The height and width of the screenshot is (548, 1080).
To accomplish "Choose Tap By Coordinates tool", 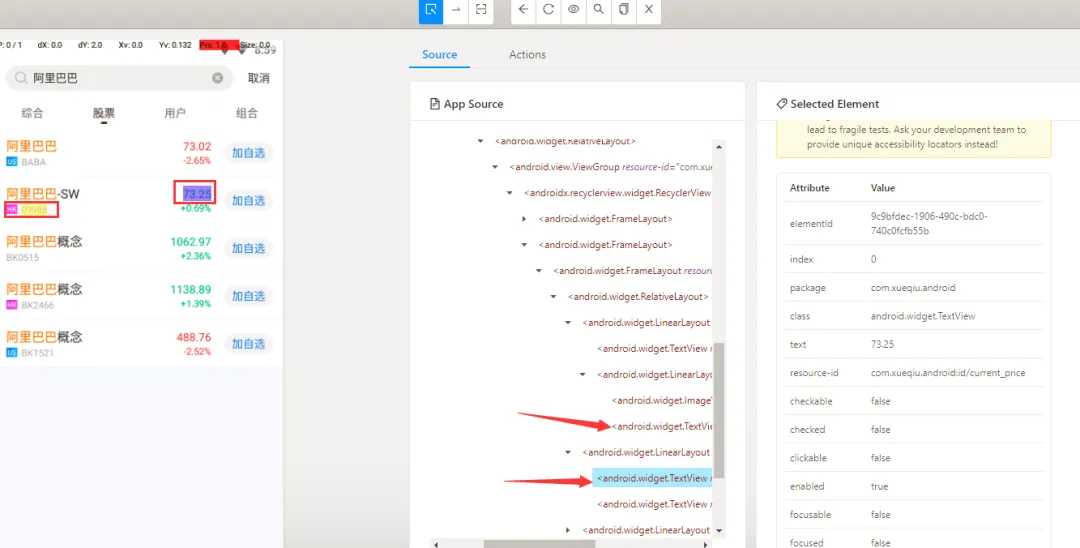I will (481, 10).
